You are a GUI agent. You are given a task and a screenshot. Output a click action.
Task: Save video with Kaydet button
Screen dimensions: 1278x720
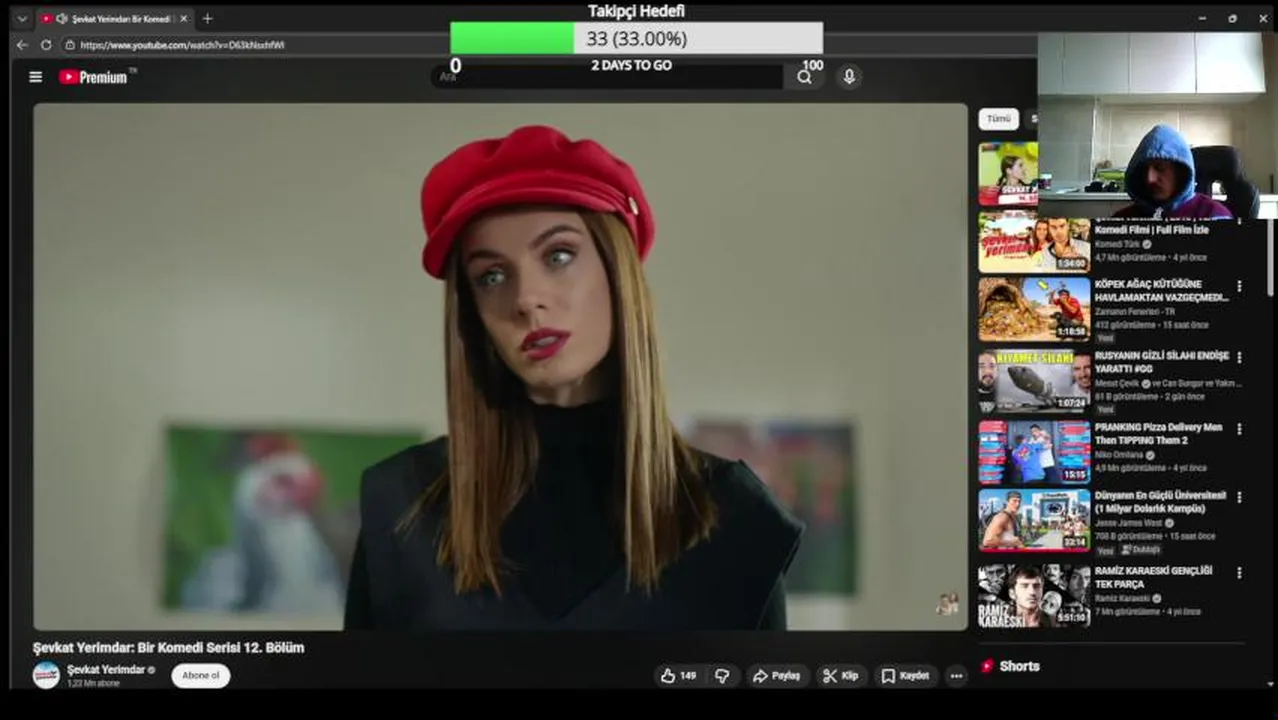point(905,676)
